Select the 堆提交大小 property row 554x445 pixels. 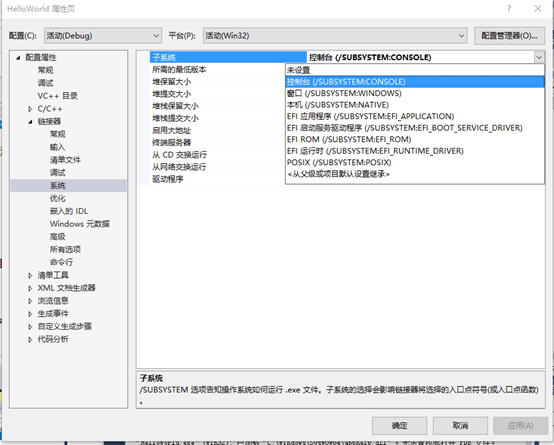pos(217,94)
